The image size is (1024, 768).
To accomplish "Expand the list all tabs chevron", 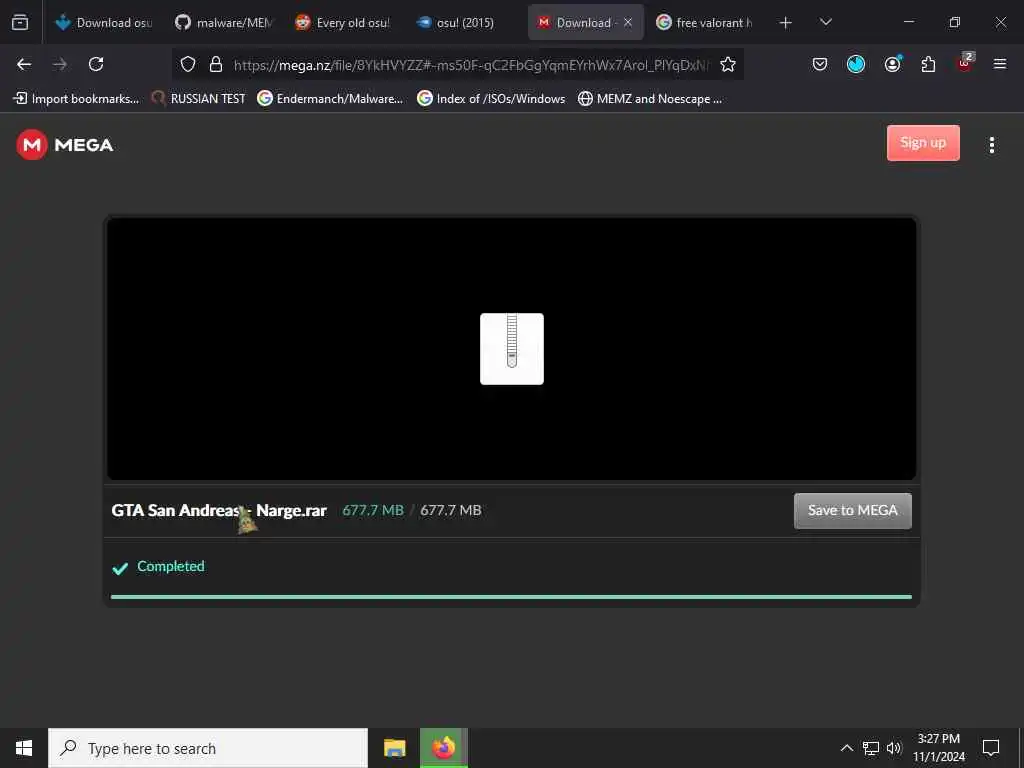I will click(825, 22).
